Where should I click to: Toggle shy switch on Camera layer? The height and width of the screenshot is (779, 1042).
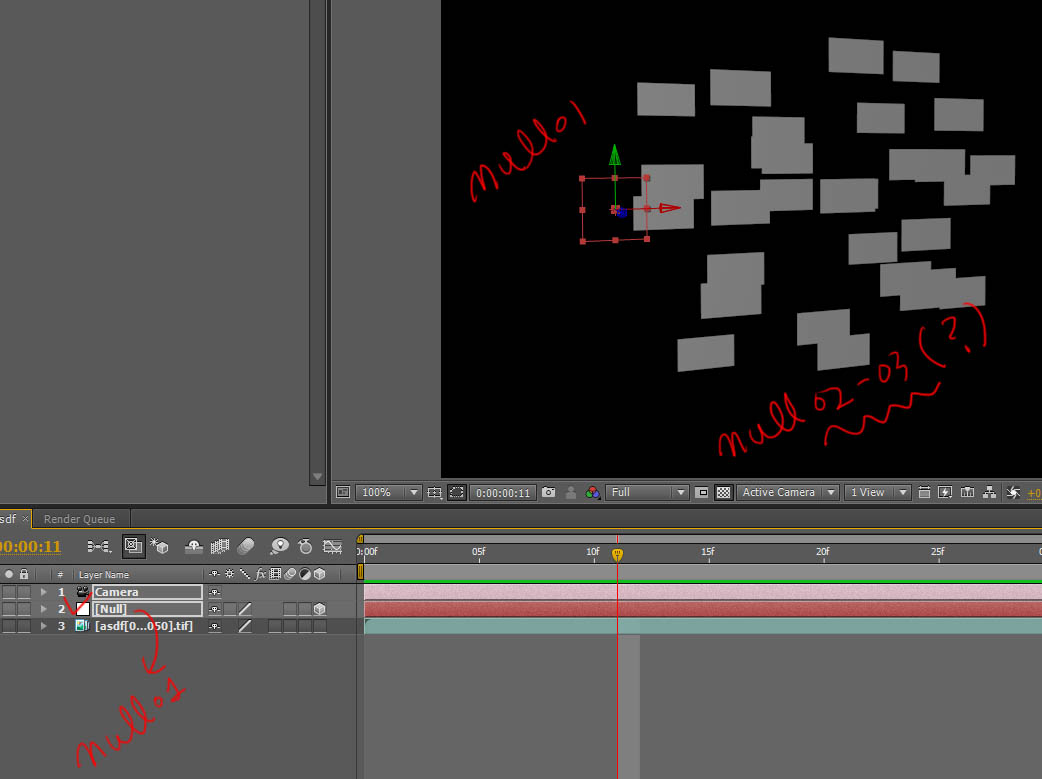pyautogui.click(x=214, y=592)
